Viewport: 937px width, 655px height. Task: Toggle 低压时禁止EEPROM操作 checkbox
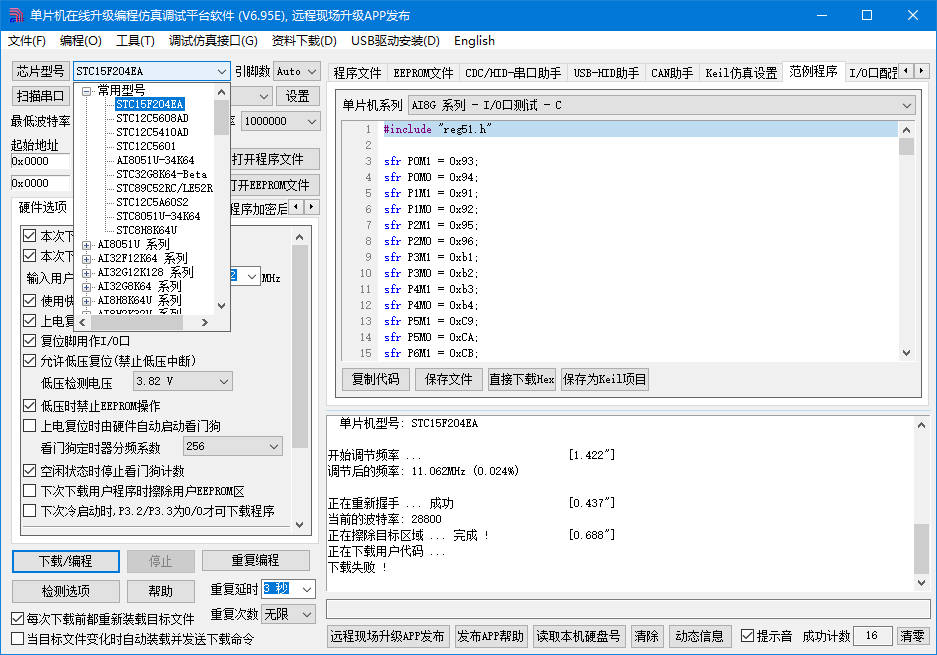click(x=29, y=406)
